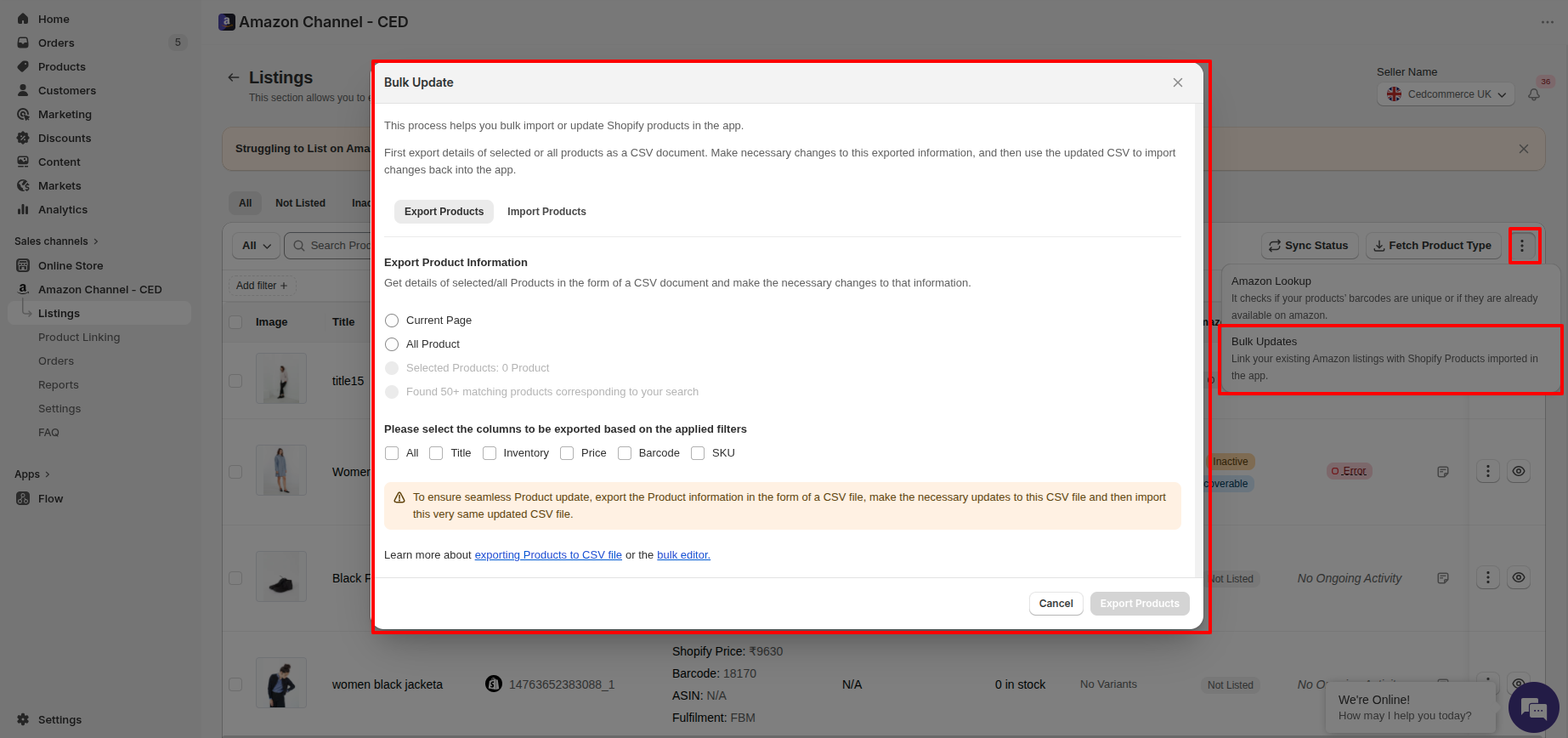1568x738 pixels.
Task: Select the Current Page radio option
Action: (x=392, y=321)
